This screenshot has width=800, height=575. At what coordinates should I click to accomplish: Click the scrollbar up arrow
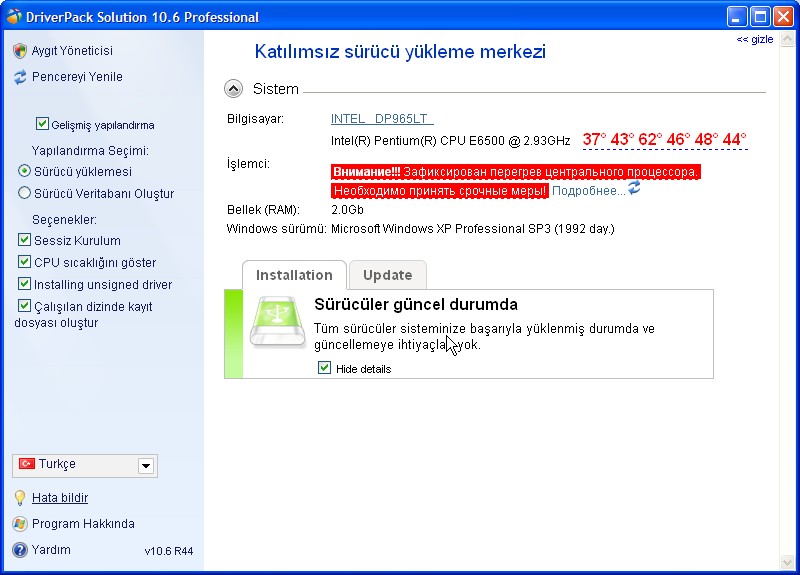coord(788,39)
